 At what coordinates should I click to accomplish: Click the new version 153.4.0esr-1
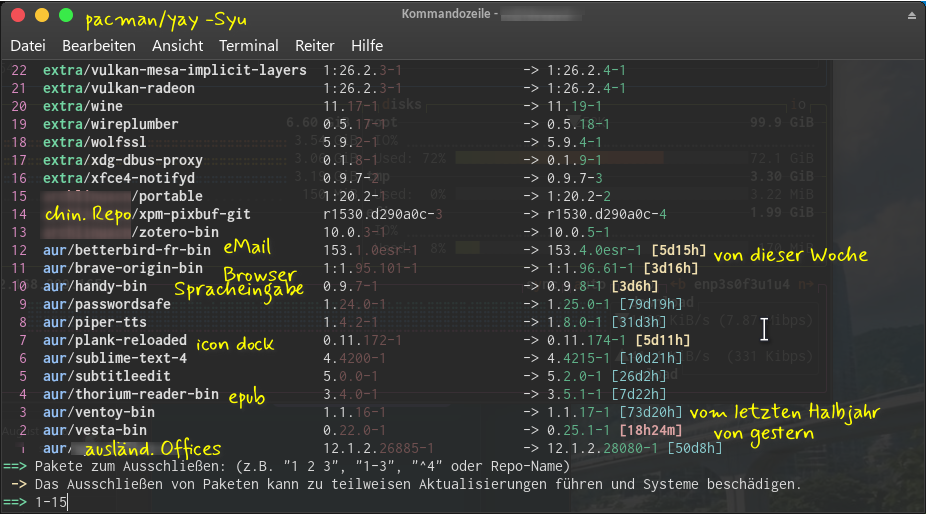tap(594, 251)
